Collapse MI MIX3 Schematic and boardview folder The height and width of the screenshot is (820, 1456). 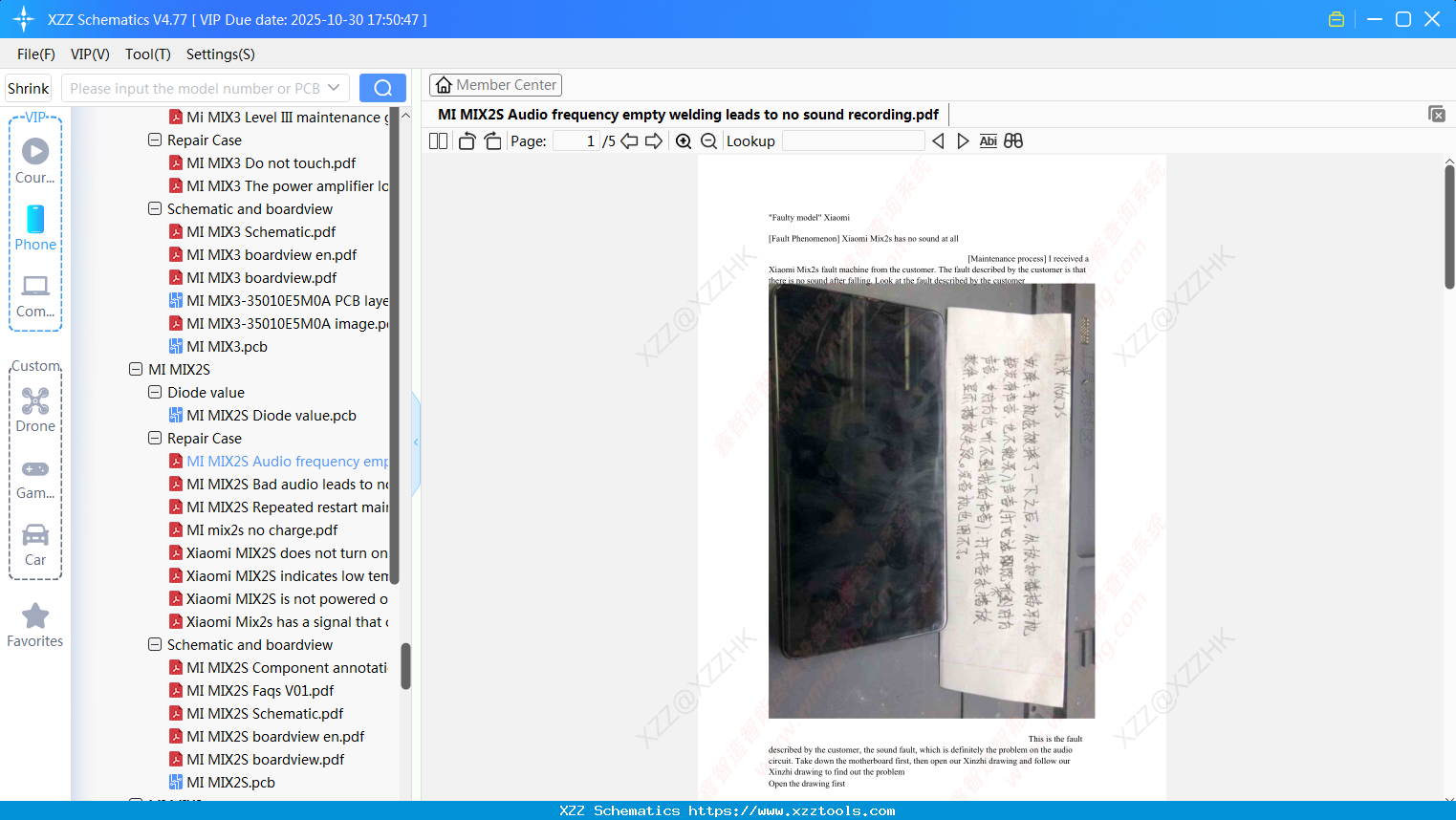155,208
